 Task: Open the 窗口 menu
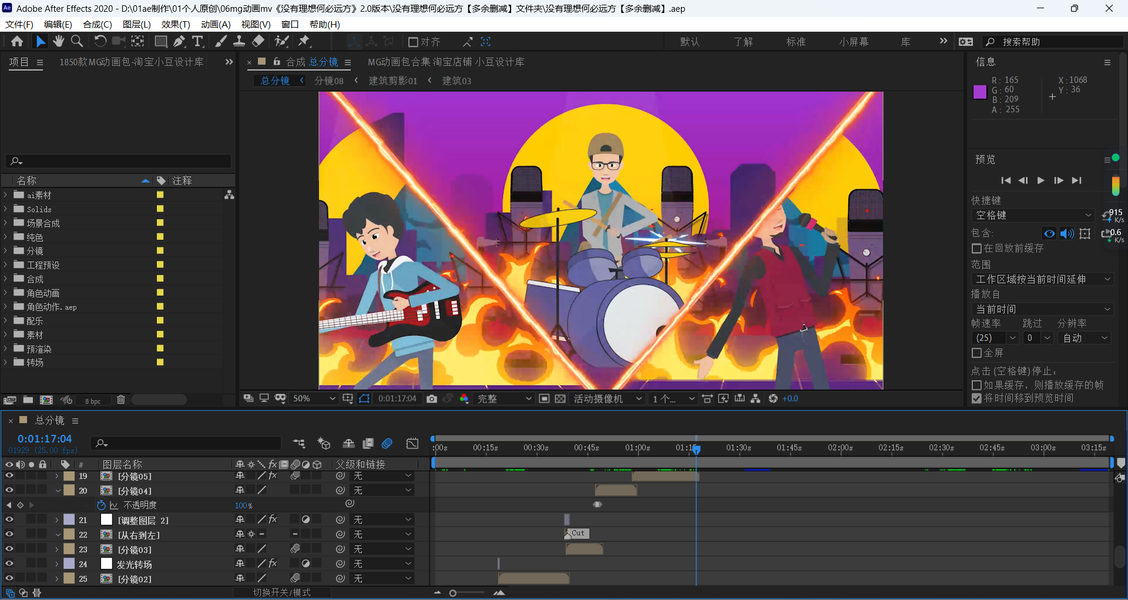(x=290, y=24)
